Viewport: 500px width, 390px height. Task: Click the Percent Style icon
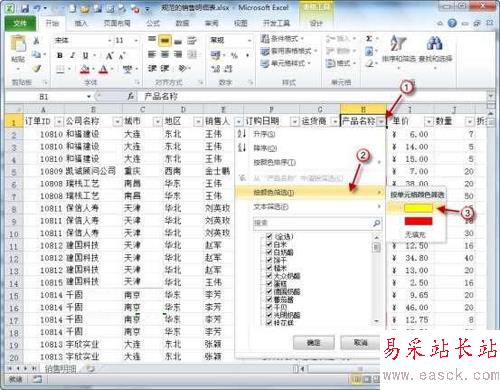click(234, 55)
